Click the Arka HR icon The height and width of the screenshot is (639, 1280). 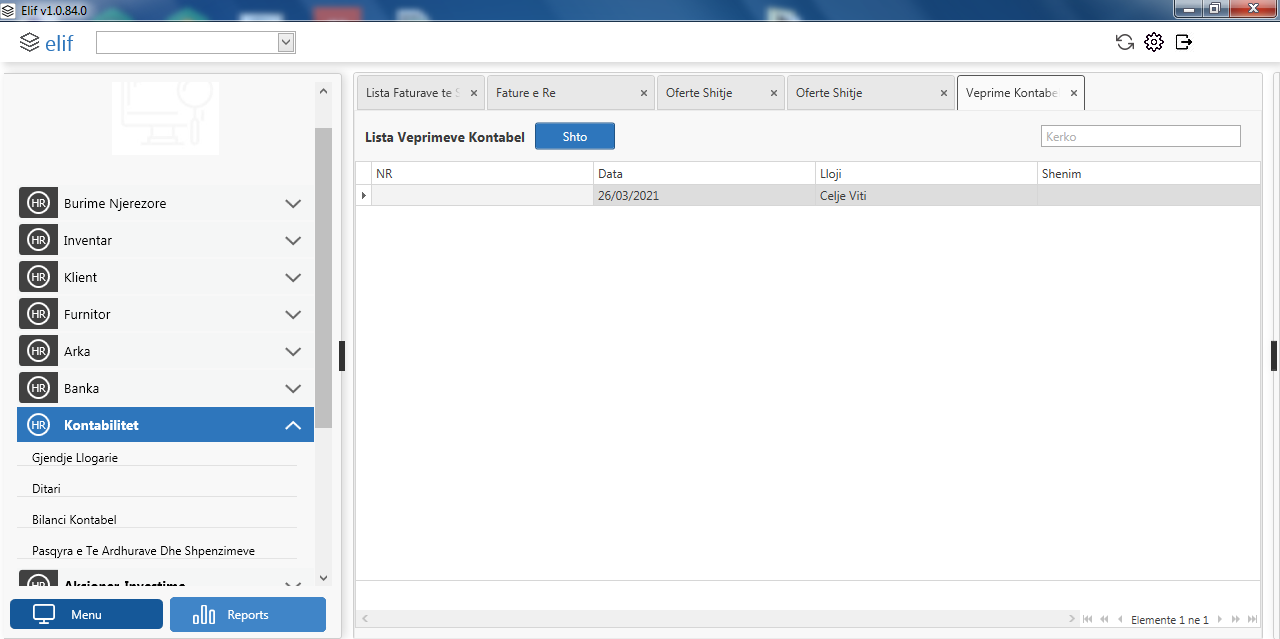click(38, 351)
